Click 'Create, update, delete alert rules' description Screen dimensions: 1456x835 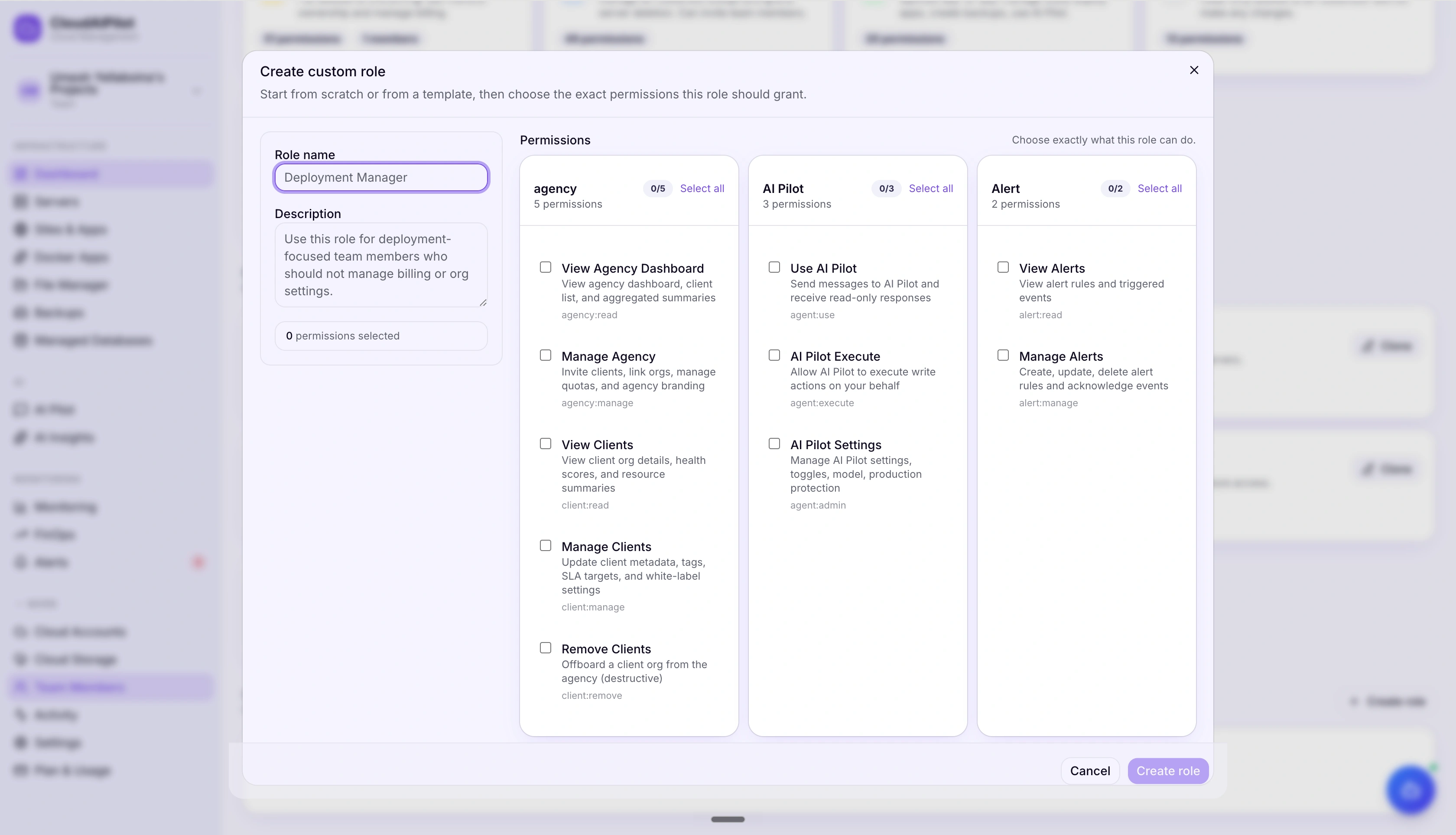[x=1093, y=379]
